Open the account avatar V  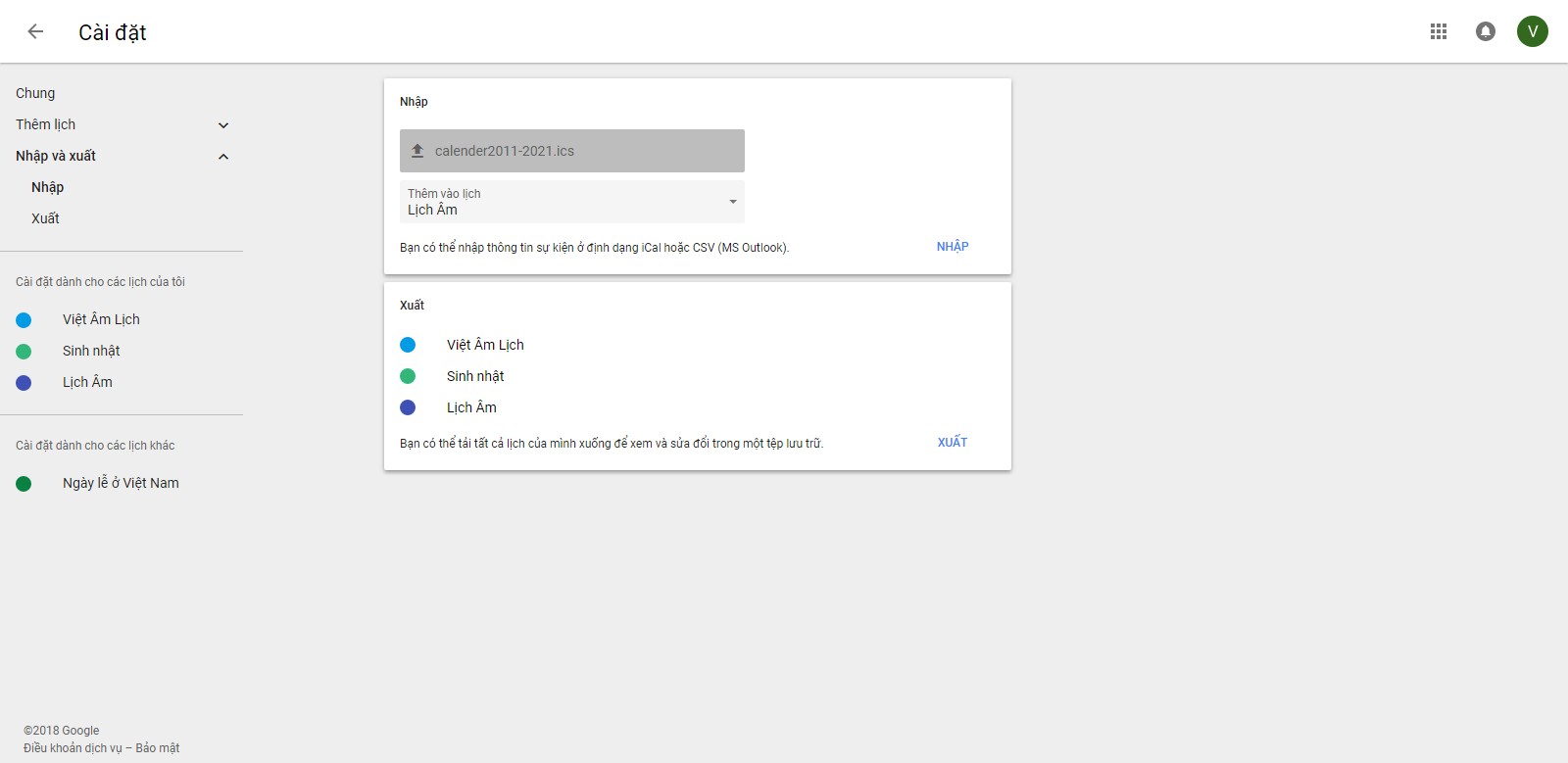pyautogui.click(x=1533, y=31)
